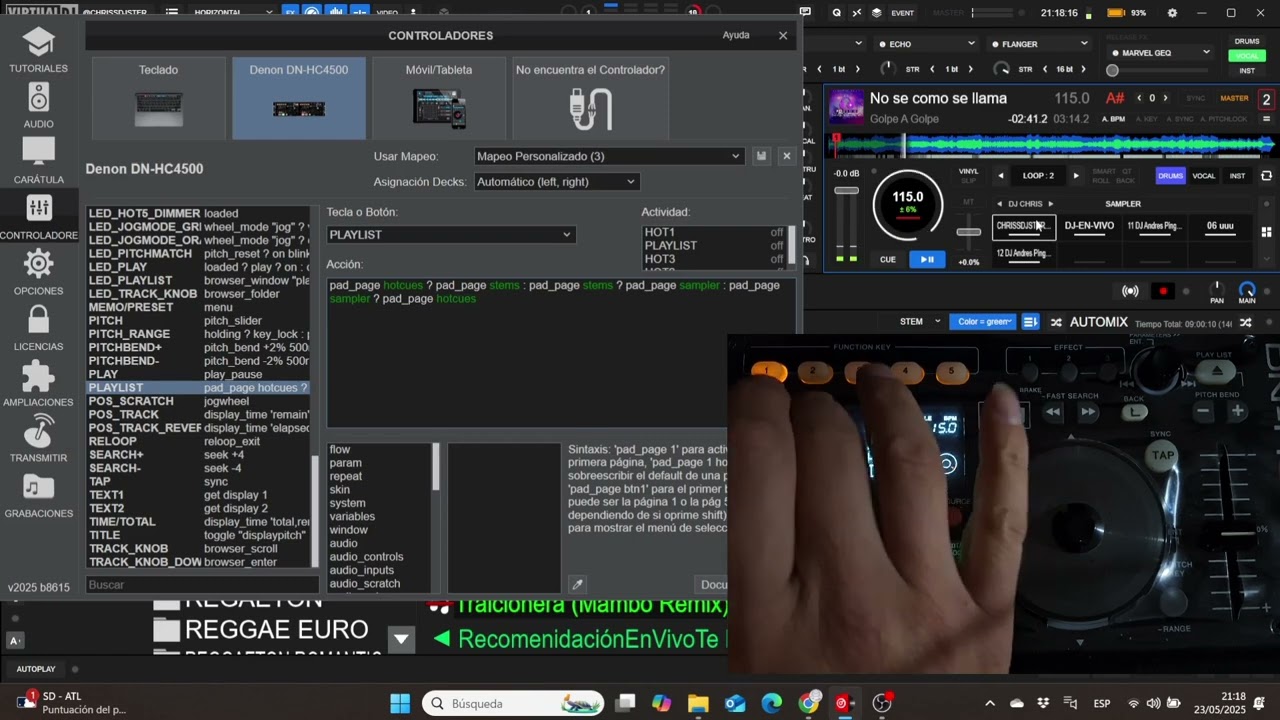1280x720 pixels.
Task: Click the EVENT button in top bar
Action: point(902,13)
